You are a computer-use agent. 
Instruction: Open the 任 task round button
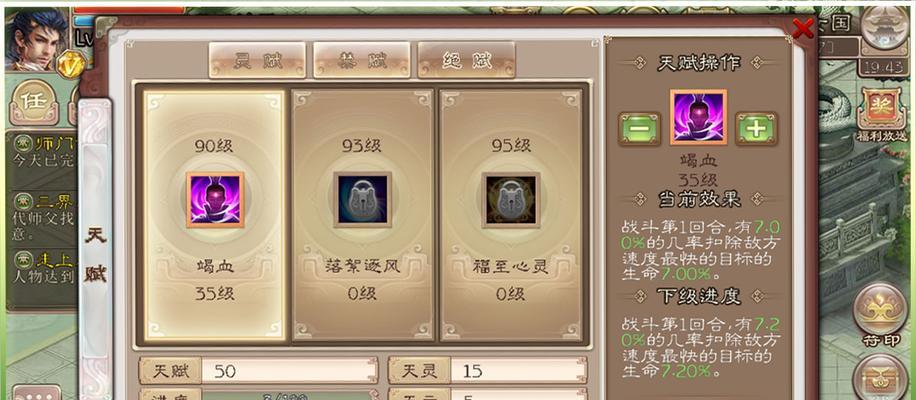coord(34,102)
